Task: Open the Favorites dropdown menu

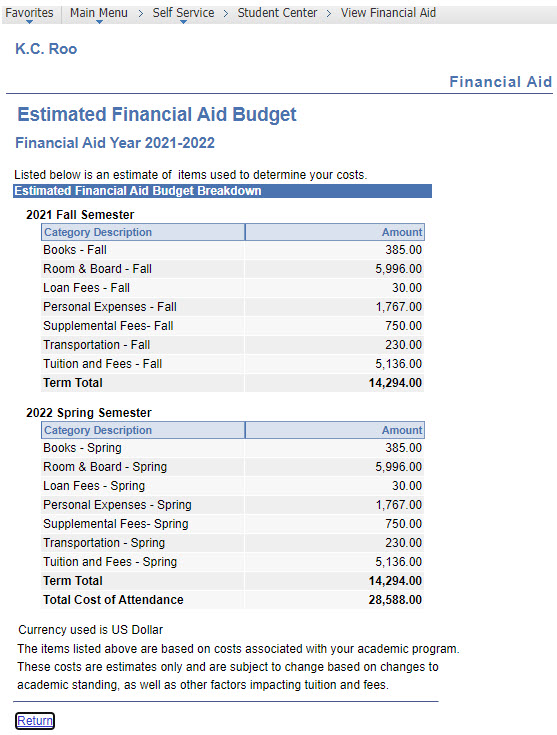Action: 29,13
